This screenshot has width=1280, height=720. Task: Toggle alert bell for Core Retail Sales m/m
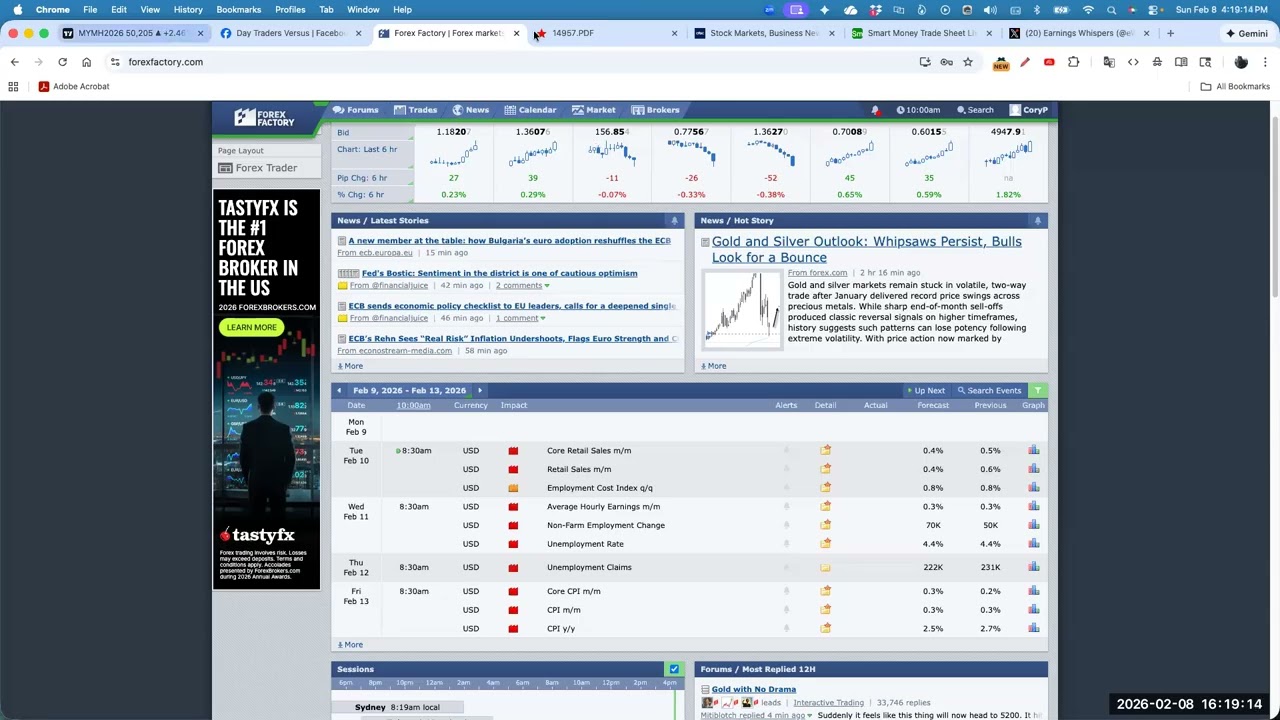pos(786,451)
